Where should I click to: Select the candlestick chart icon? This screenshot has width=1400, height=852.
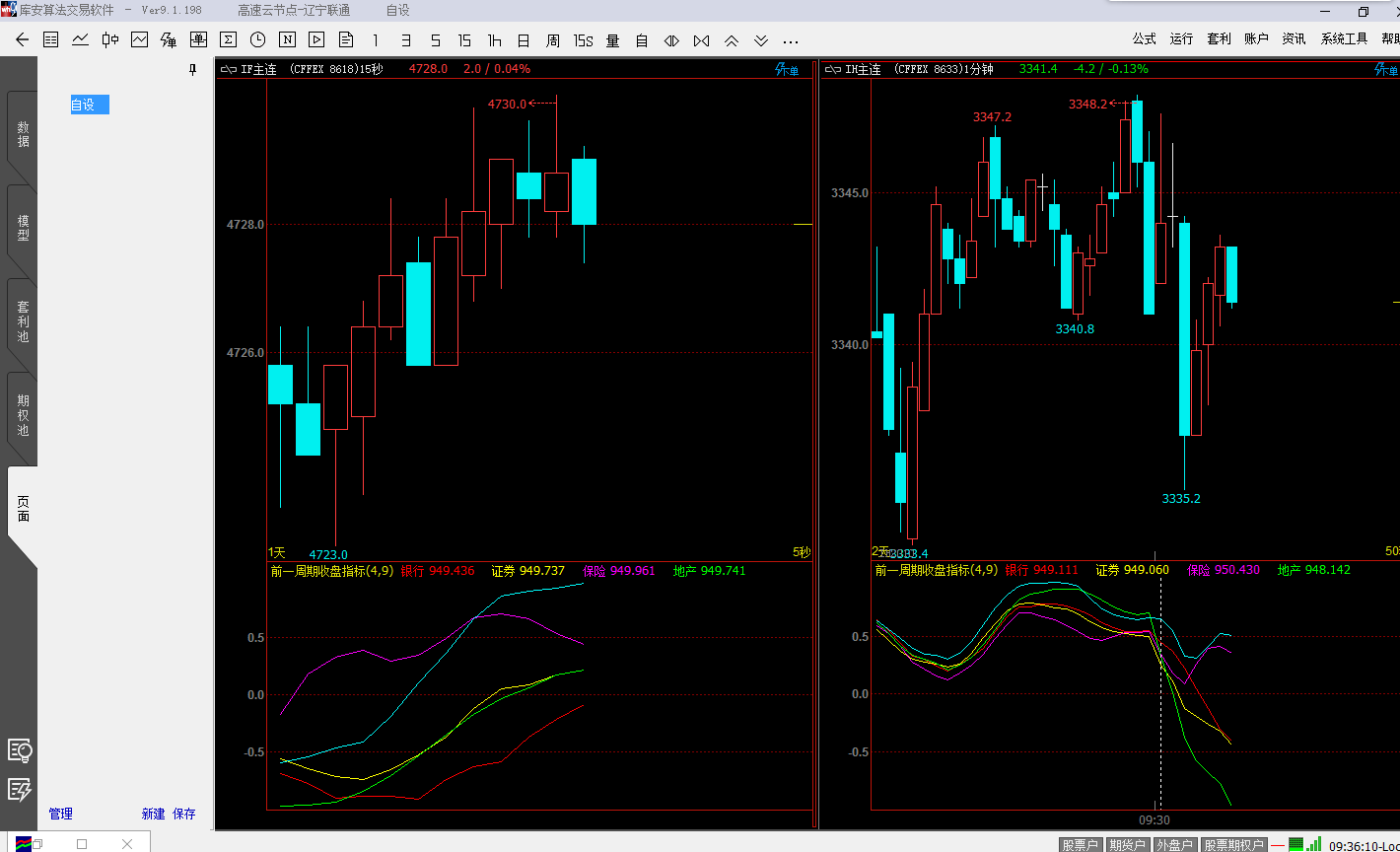(110, 39)
